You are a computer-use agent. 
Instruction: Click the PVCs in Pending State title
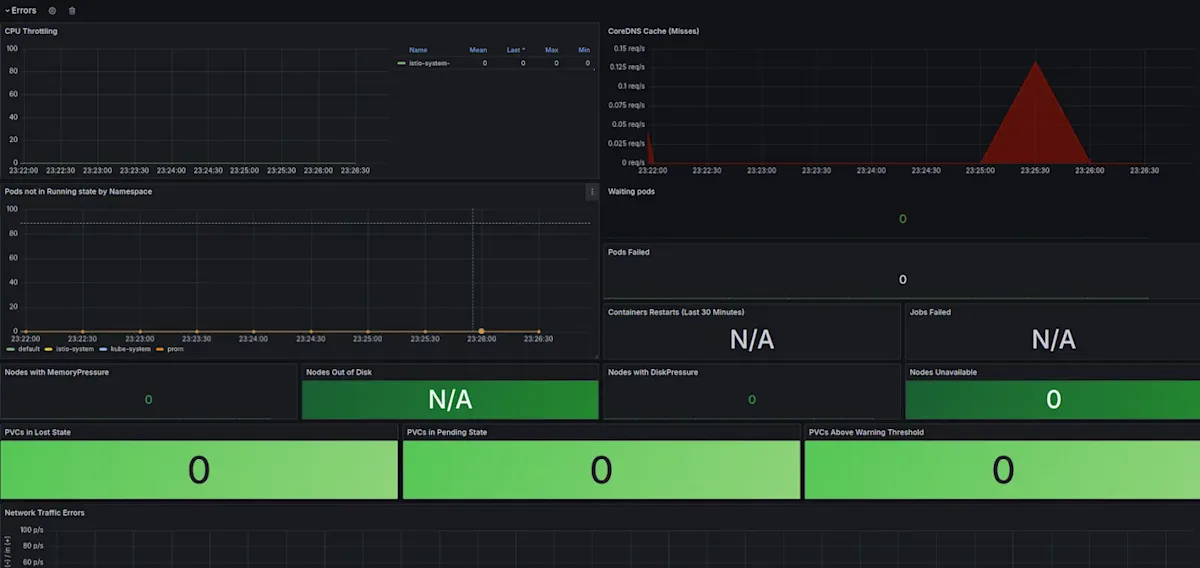point(447,432)
